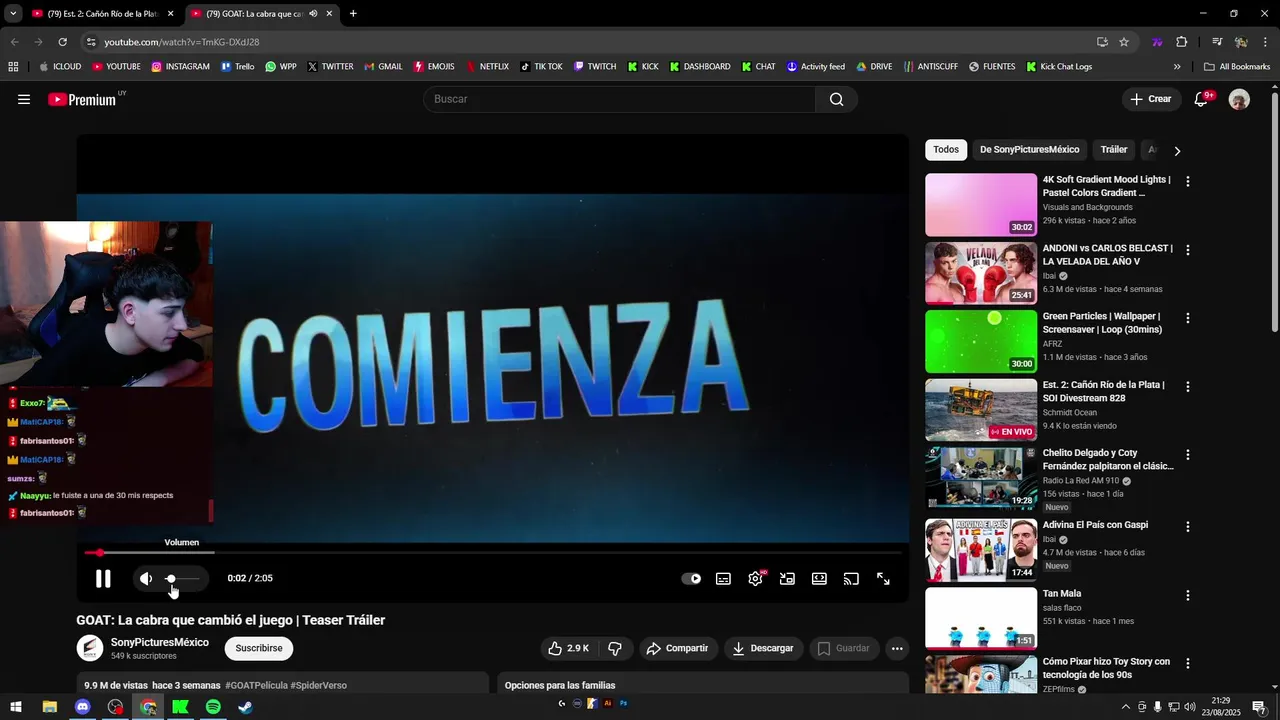This screenshot has width=1280, height=720.
Task: Click the magnifier search button
Action: tap(837, 99)
